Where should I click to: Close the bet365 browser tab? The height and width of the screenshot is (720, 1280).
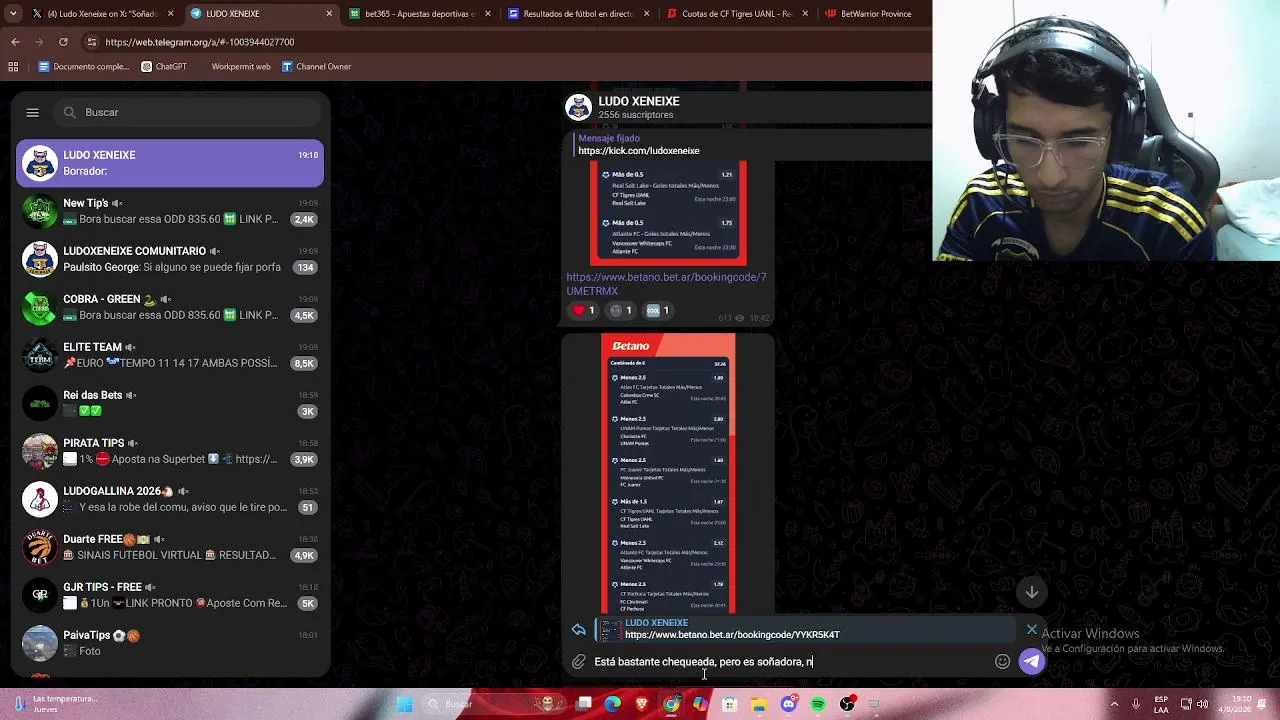487,14
